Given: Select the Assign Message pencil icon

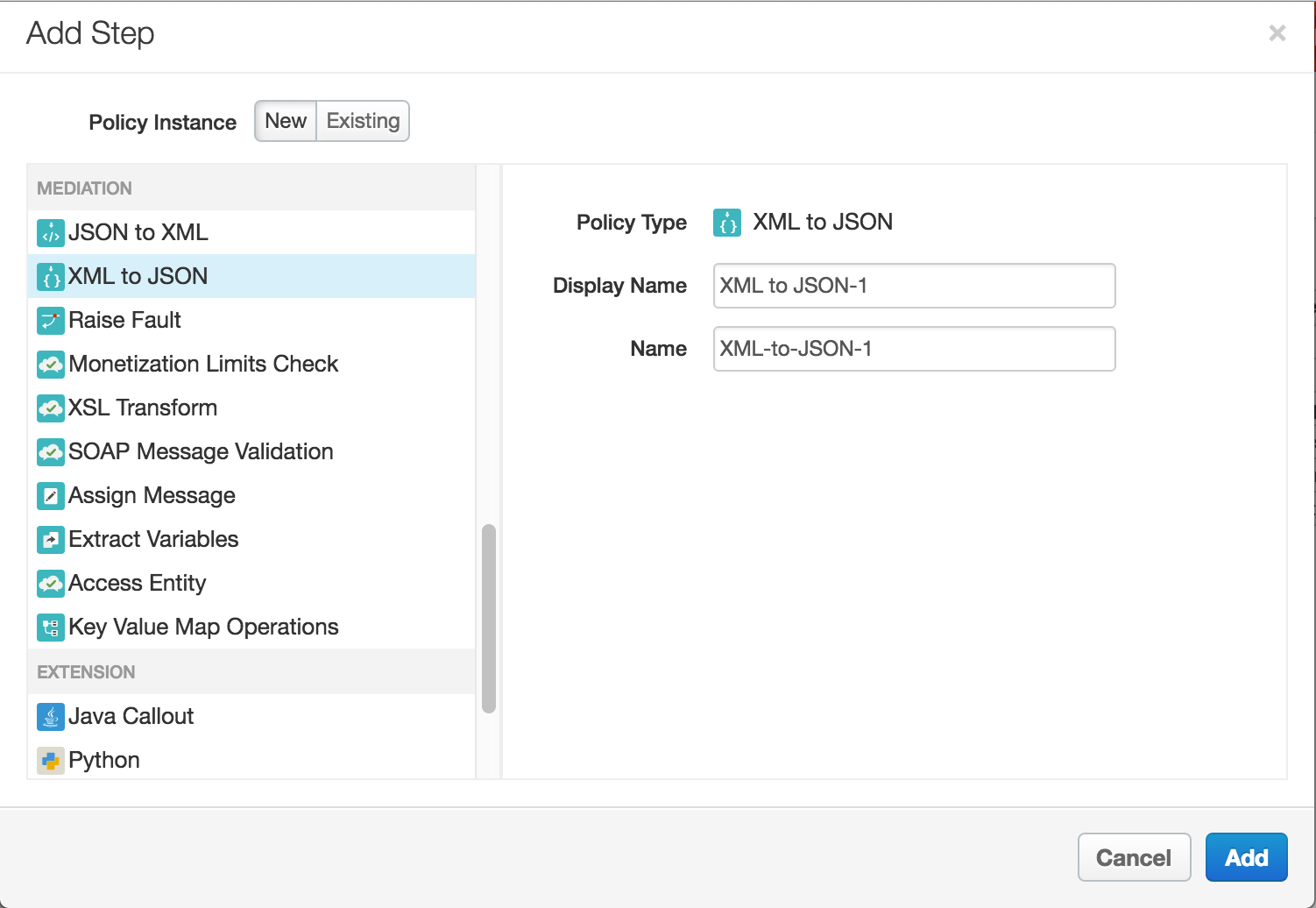Looking at the screenshot, I should [51, 495].
